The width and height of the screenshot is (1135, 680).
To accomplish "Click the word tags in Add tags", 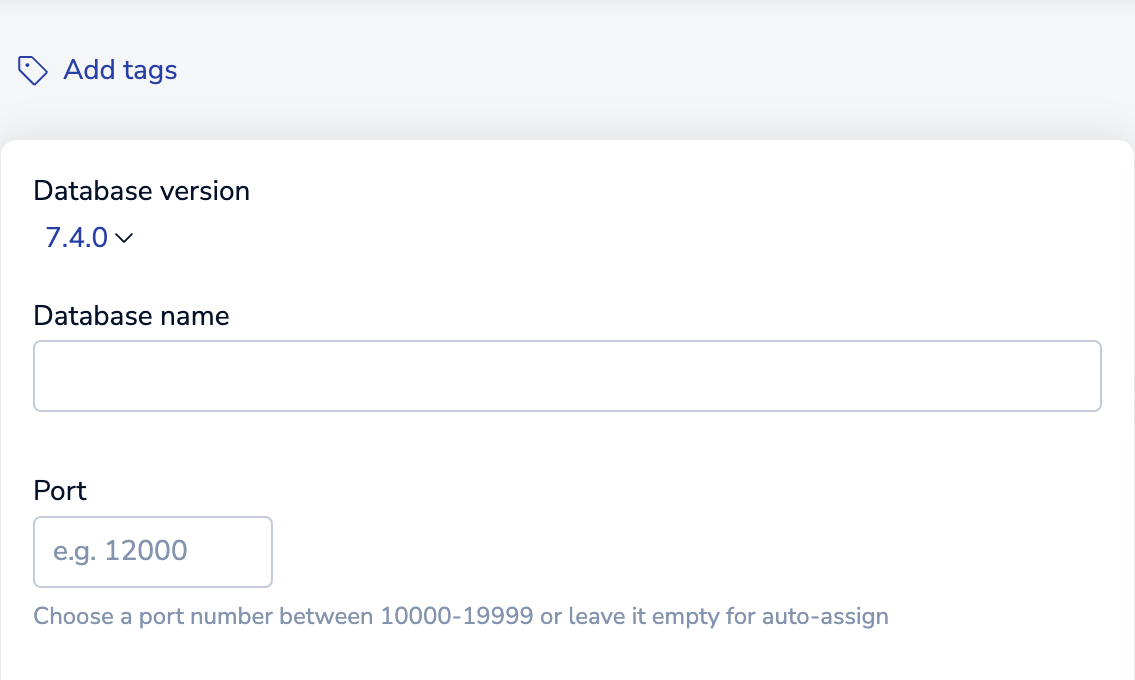I will coord(151,71).
